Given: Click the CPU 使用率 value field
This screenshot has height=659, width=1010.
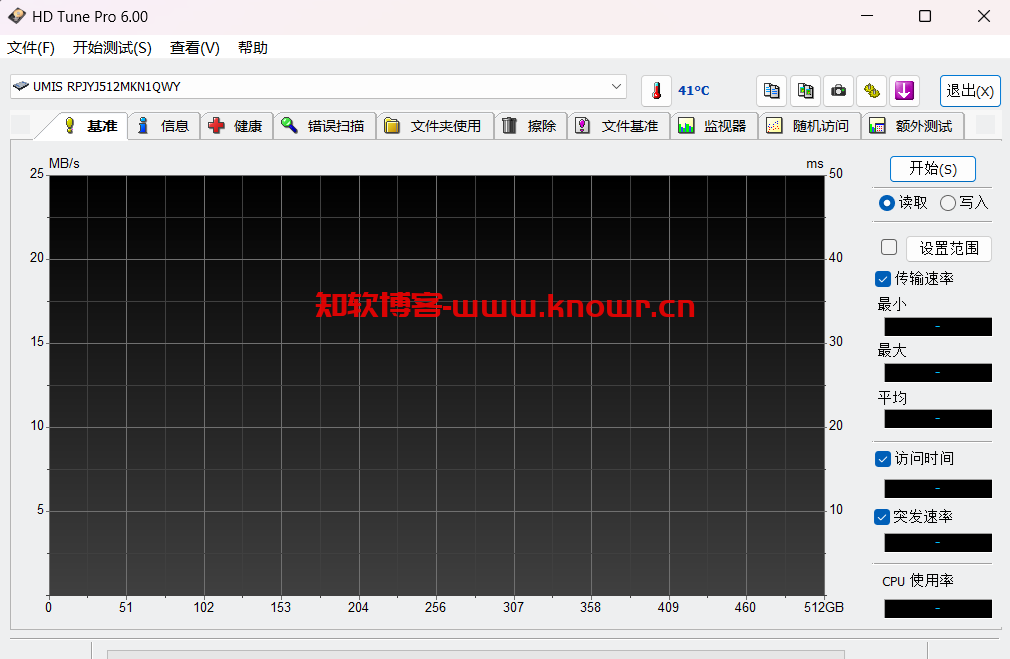Looking at the screenshot, I should coord(938,609).
